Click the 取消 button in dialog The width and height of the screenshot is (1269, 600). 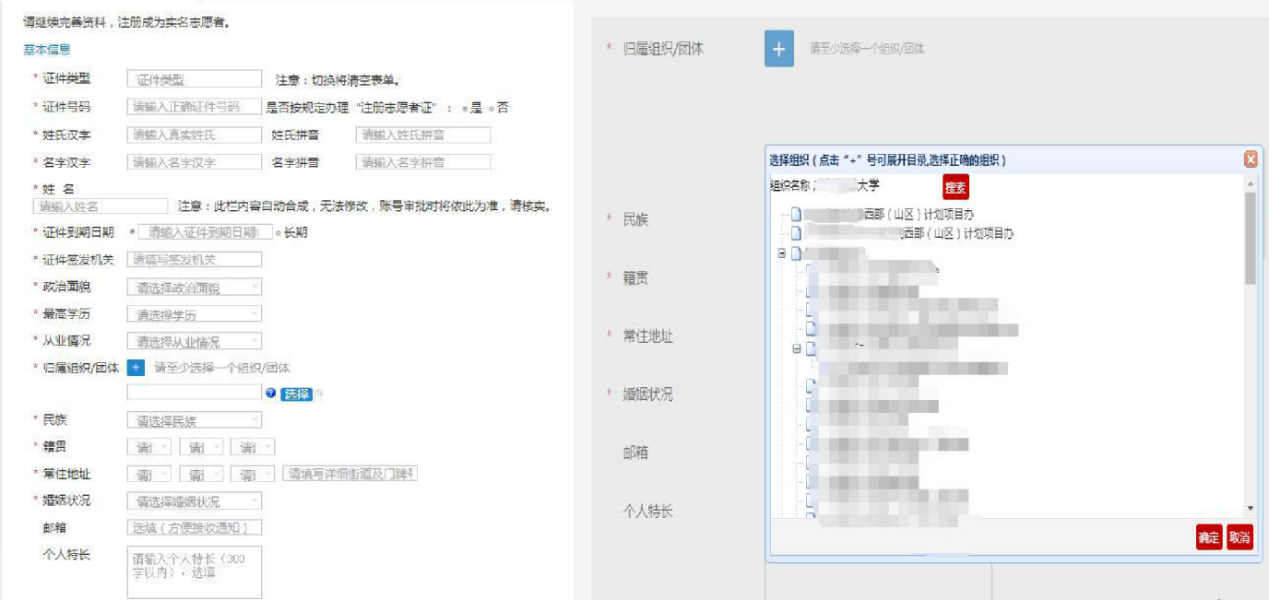(1239, 537)
